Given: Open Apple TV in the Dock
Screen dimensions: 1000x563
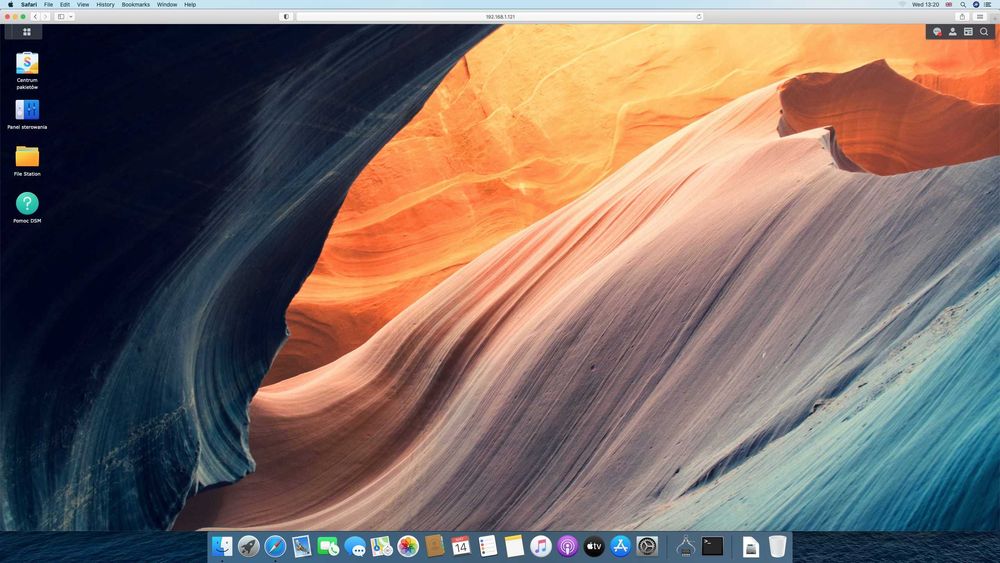Looking at the screenshot, I should point(594,546).
